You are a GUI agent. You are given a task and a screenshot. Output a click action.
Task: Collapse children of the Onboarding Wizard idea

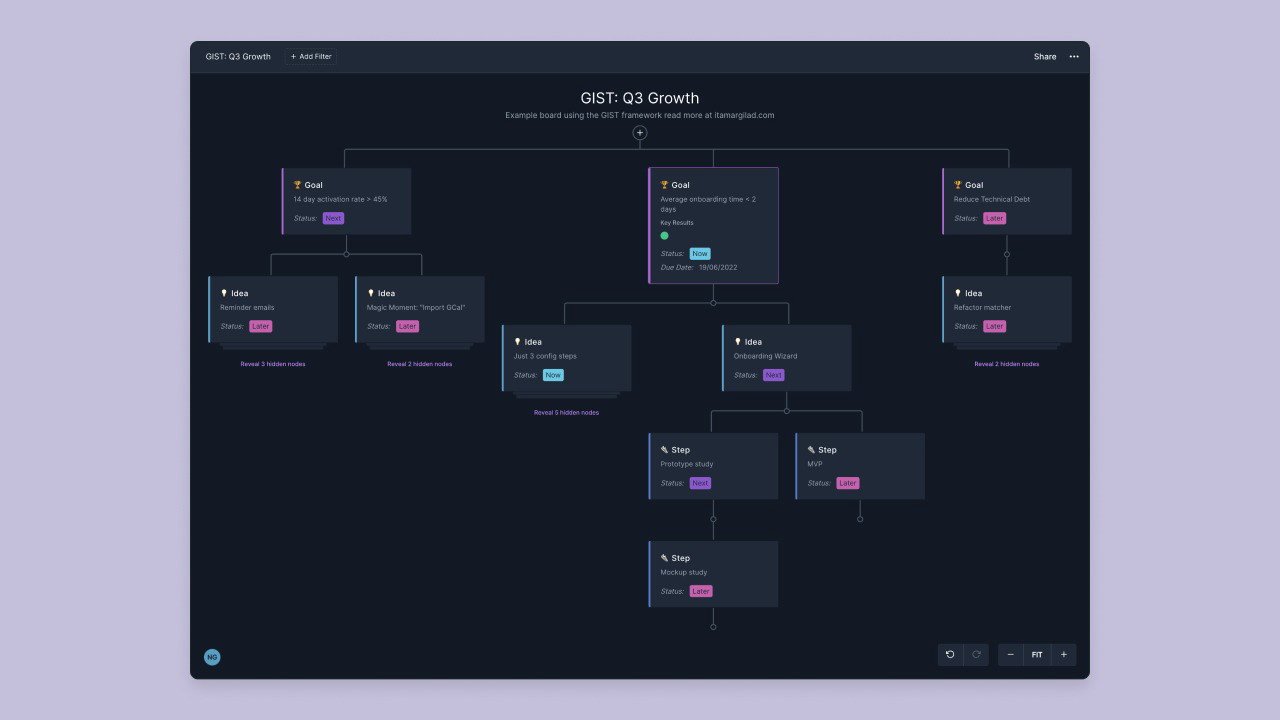(x=787, y=411)
